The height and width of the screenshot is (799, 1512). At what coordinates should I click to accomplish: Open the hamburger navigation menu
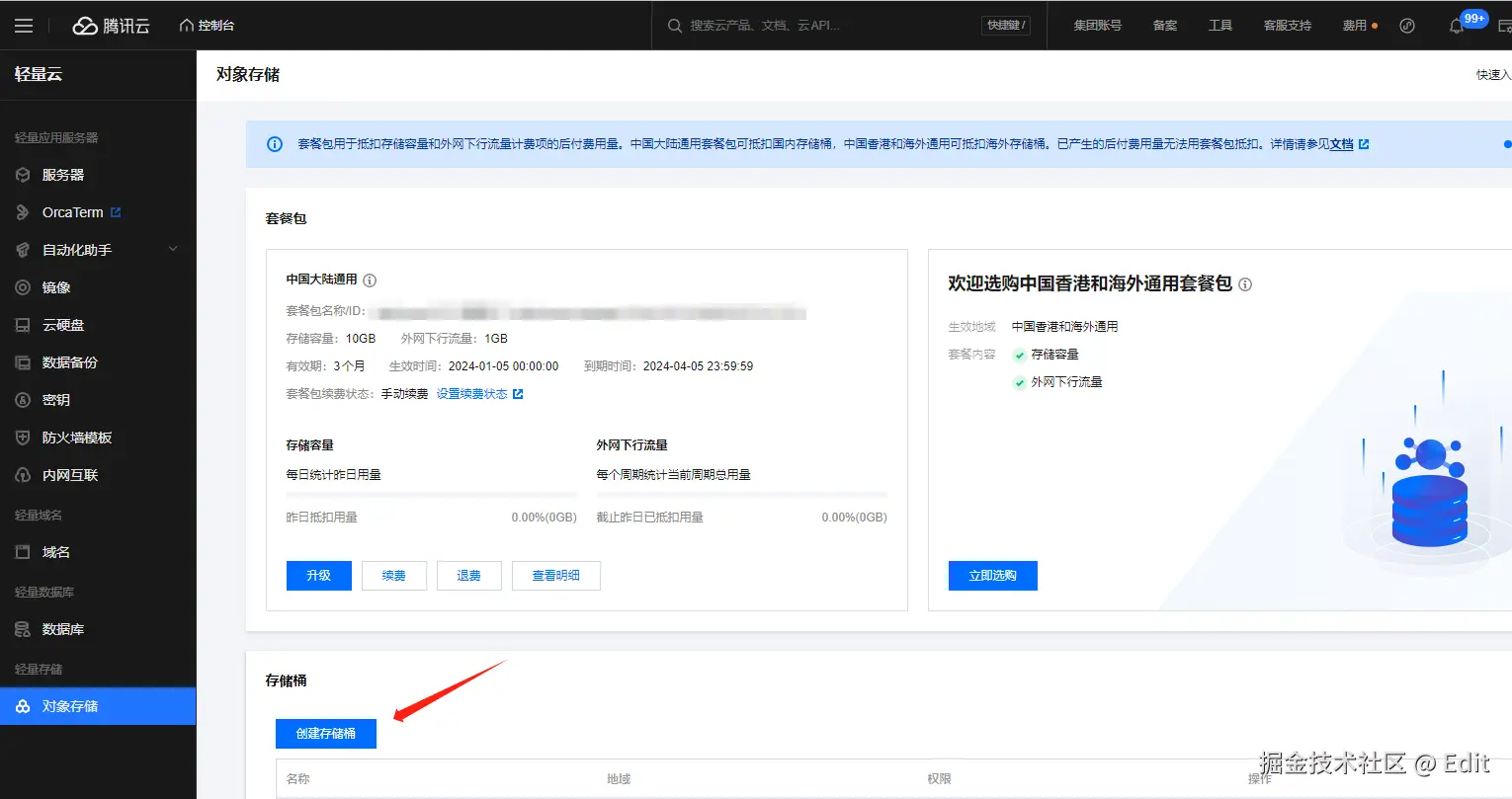(24, 26)
